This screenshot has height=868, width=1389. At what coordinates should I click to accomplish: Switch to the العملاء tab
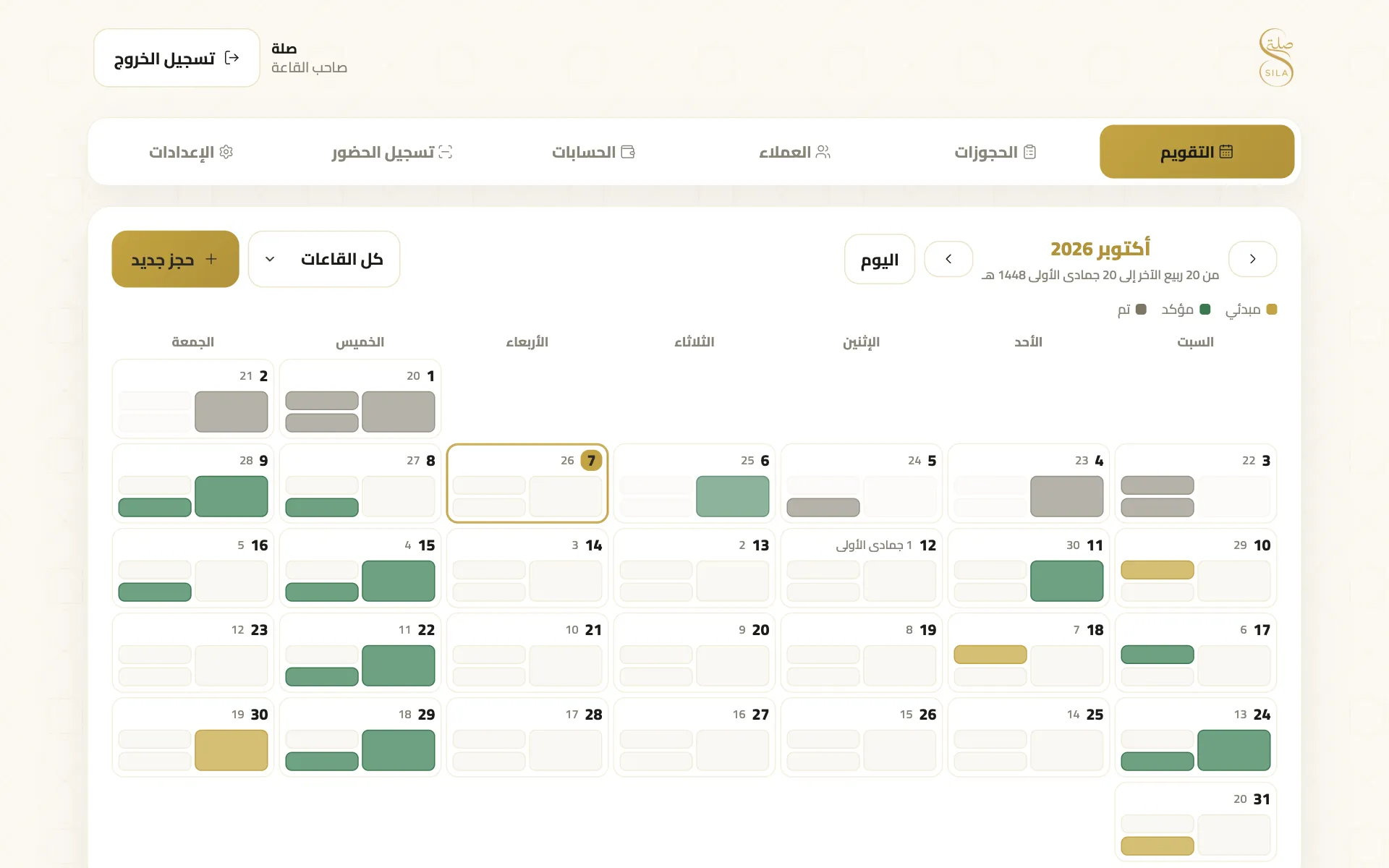[794, 152]
